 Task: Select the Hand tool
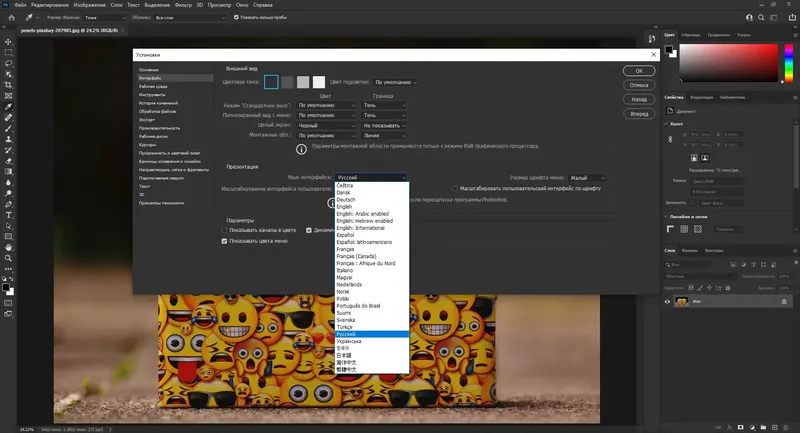[x=8, y=247]
